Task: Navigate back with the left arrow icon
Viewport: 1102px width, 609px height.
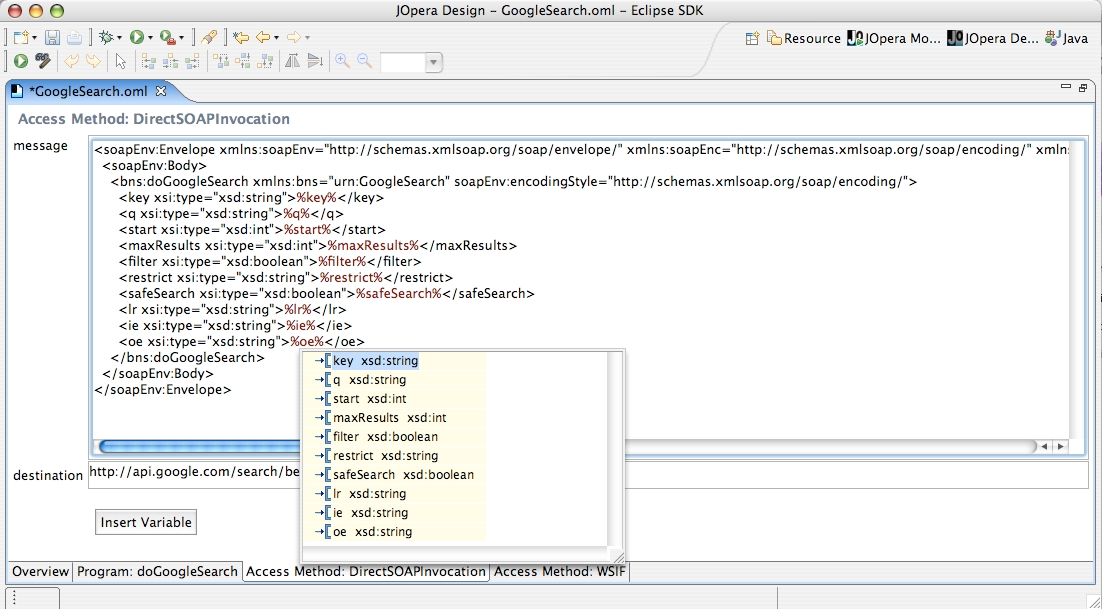Action: pyautogui.click(x=264, y=38)
